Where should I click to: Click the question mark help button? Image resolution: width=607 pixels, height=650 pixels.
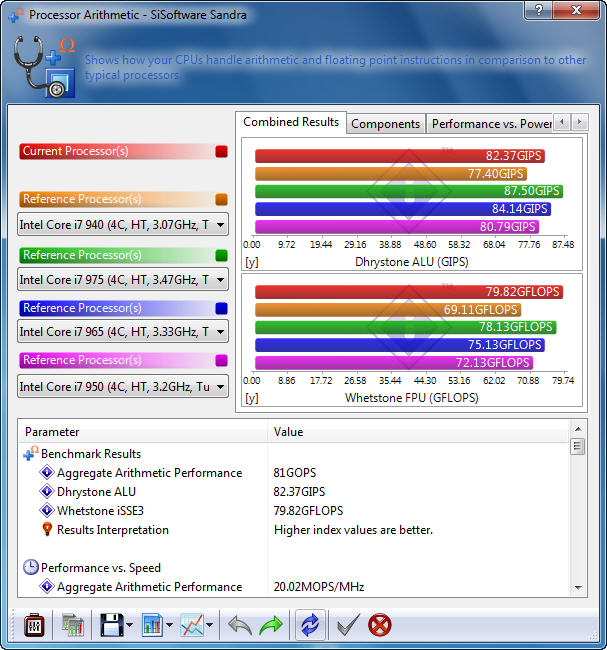tap(538, 10)
